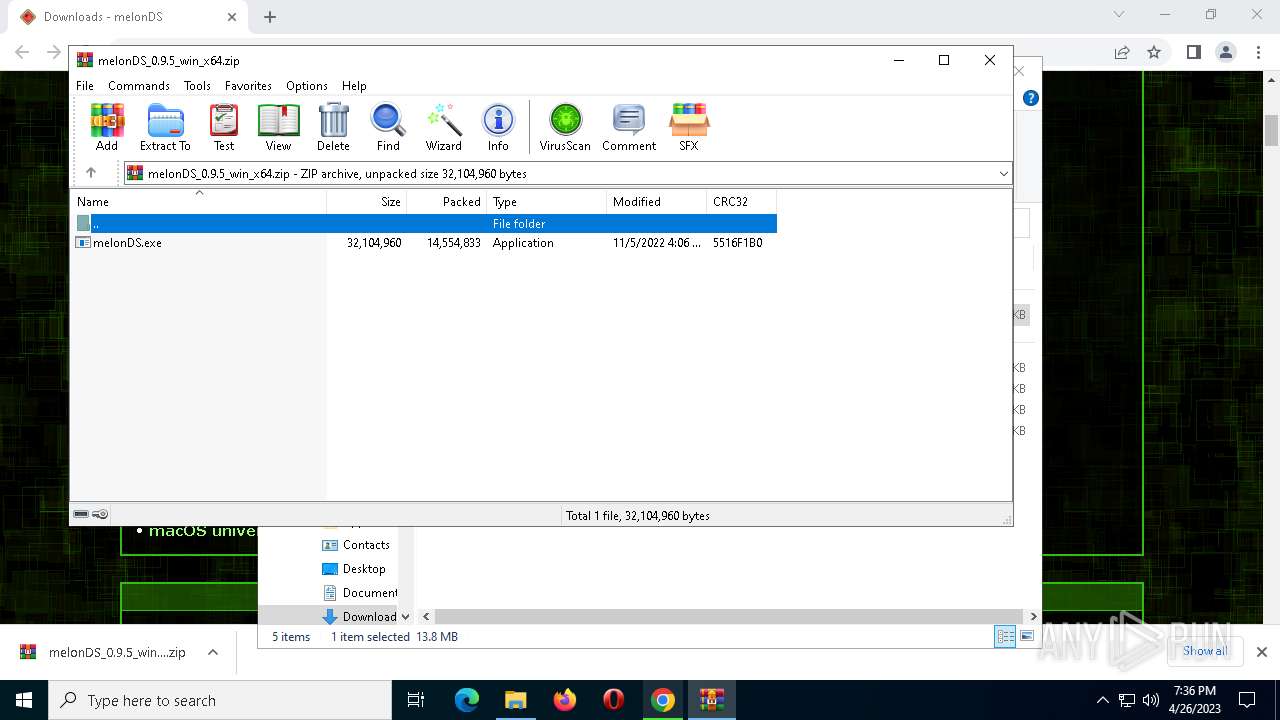
Task: Click Show all downloads button
Action: coord(1205,651)
